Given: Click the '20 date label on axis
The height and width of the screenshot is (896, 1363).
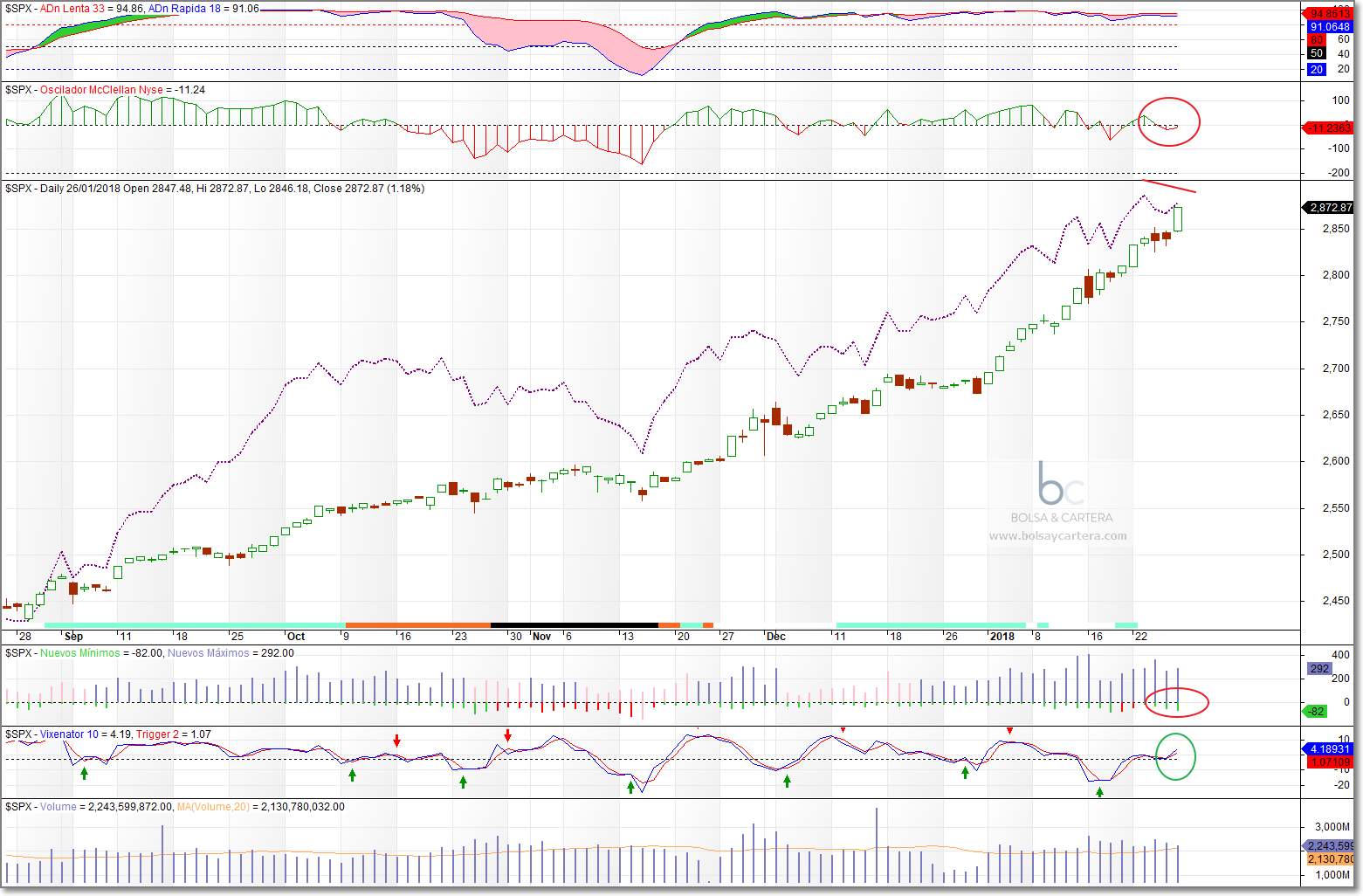Looking at the screenshot, I should point(683,637).
